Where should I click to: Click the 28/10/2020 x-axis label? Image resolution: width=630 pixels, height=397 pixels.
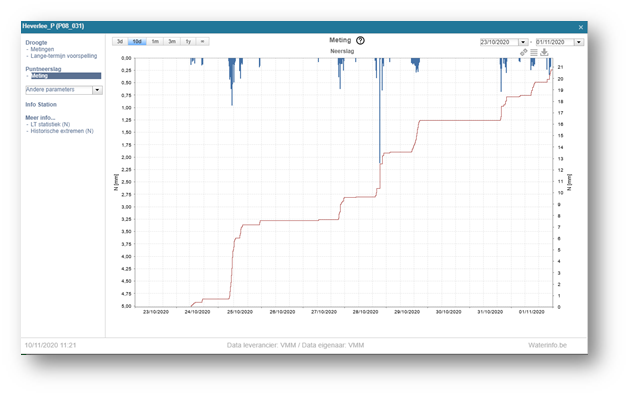point(365,312)
